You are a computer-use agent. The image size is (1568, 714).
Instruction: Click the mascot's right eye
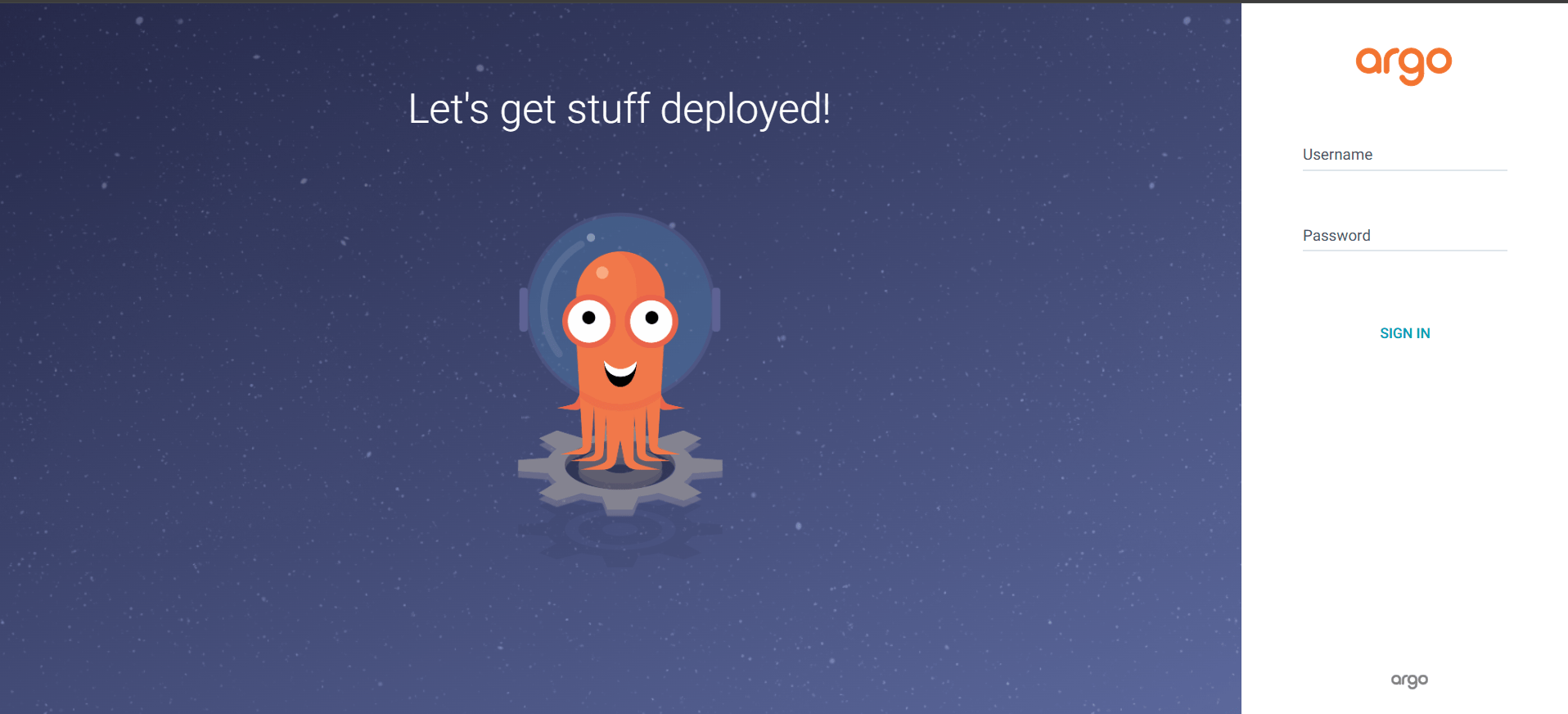click(x=651, y=319)
